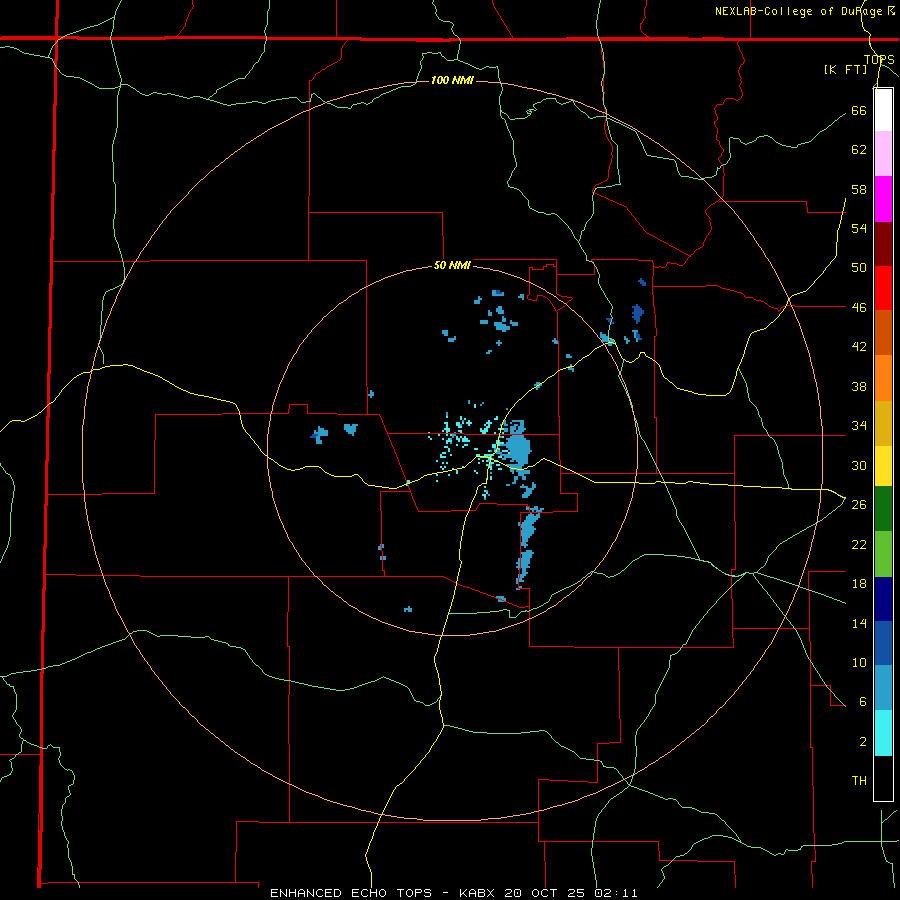Screen dimensions: 900x900
Task: Click the legend value 10
Action: [x=859, y=662]
